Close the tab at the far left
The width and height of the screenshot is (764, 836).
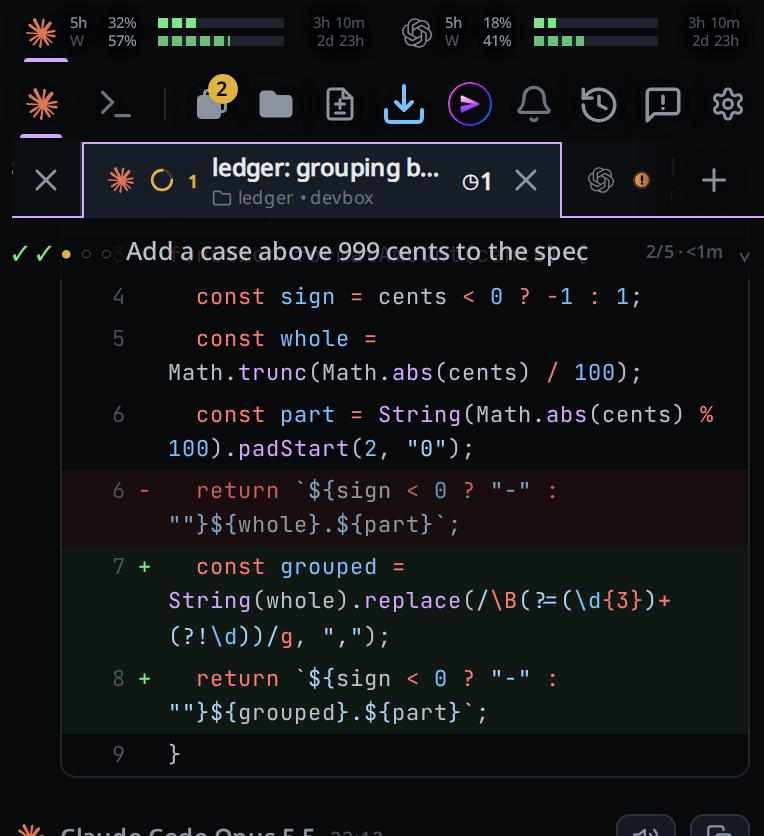(46, 180)
